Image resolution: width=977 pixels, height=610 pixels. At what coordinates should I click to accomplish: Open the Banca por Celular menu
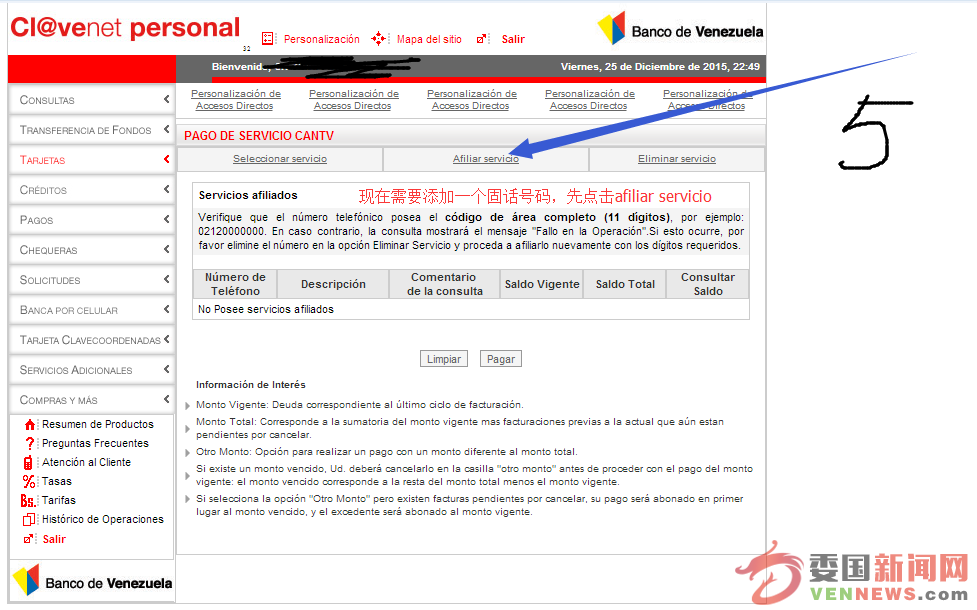pos(92,310)
